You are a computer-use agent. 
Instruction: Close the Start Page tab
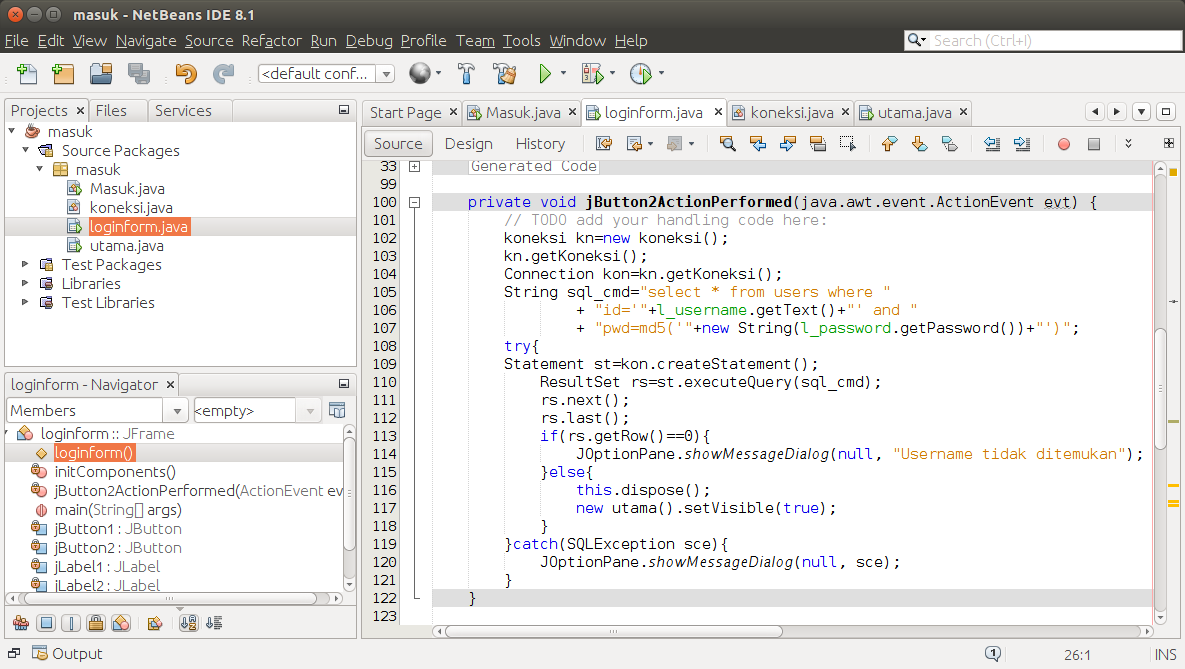tap(453, 112)
